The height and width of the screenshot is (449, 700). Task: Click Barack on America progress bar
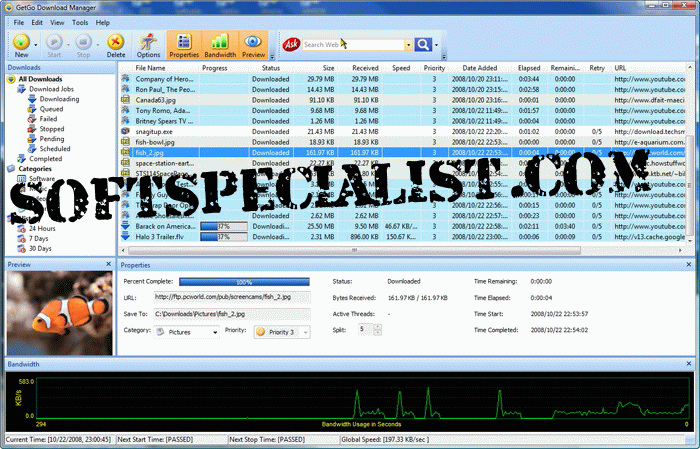(x=224, y=226)
